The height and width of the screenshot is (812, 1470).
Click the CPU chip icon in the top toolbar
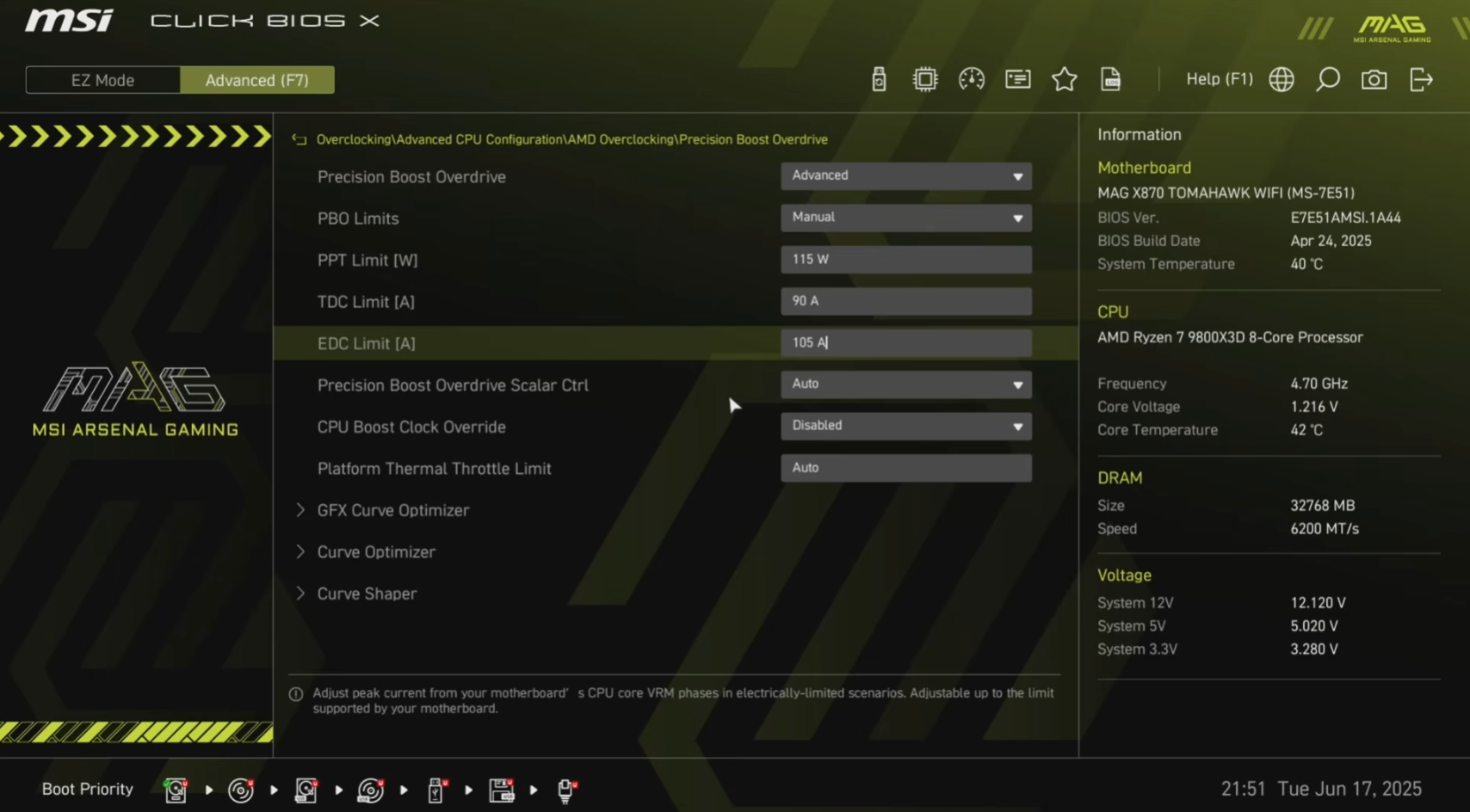pyautogui.click(x=925, y=79)
